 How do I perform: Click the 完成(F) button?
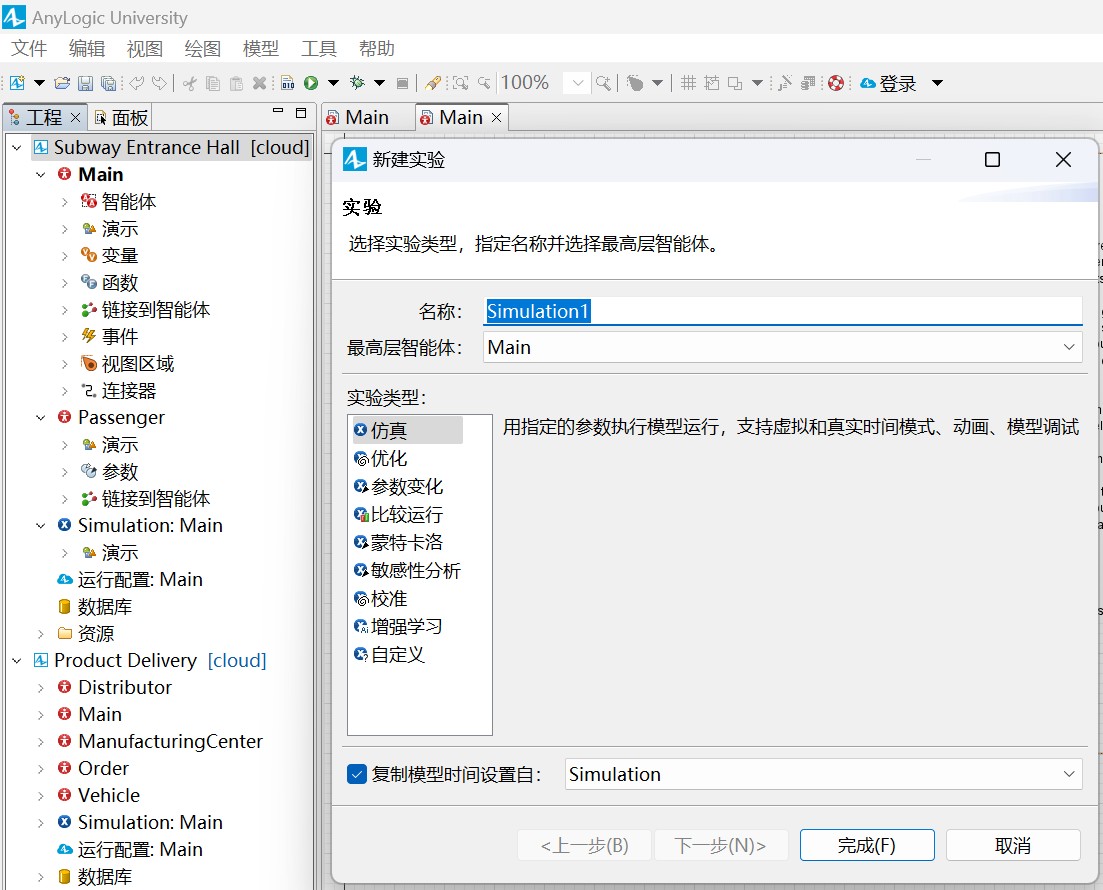coord(866,845)
